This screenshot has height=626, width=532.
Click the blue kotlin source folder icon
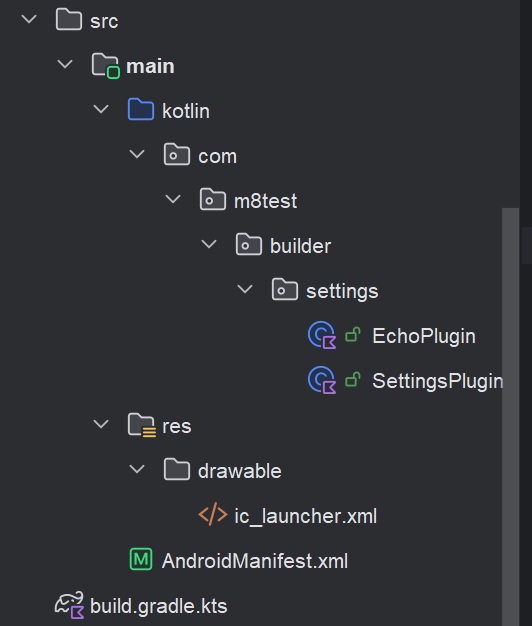click(x=141, y=109)
